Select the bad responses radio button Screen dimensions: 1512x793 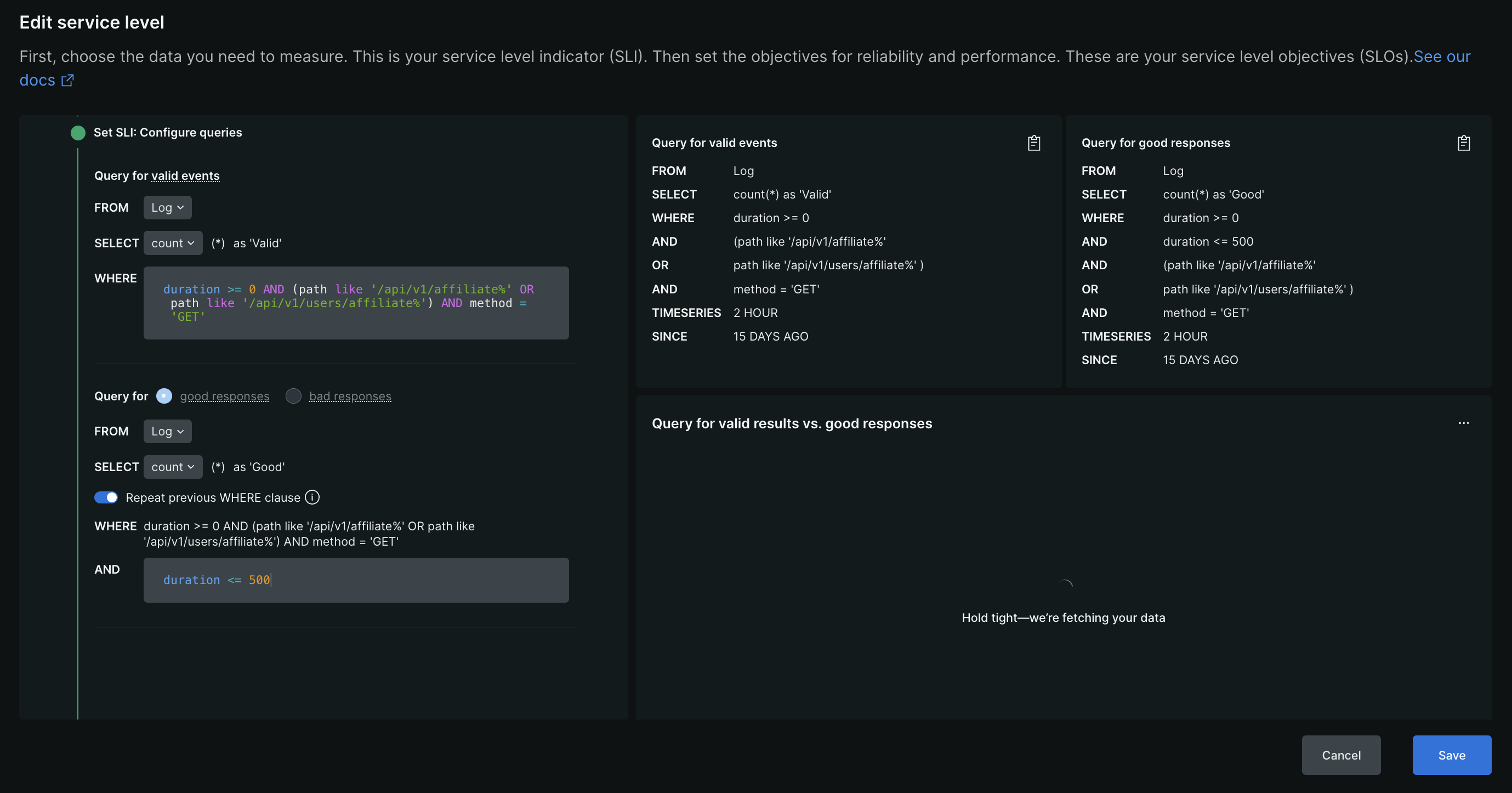coord(293,396)
